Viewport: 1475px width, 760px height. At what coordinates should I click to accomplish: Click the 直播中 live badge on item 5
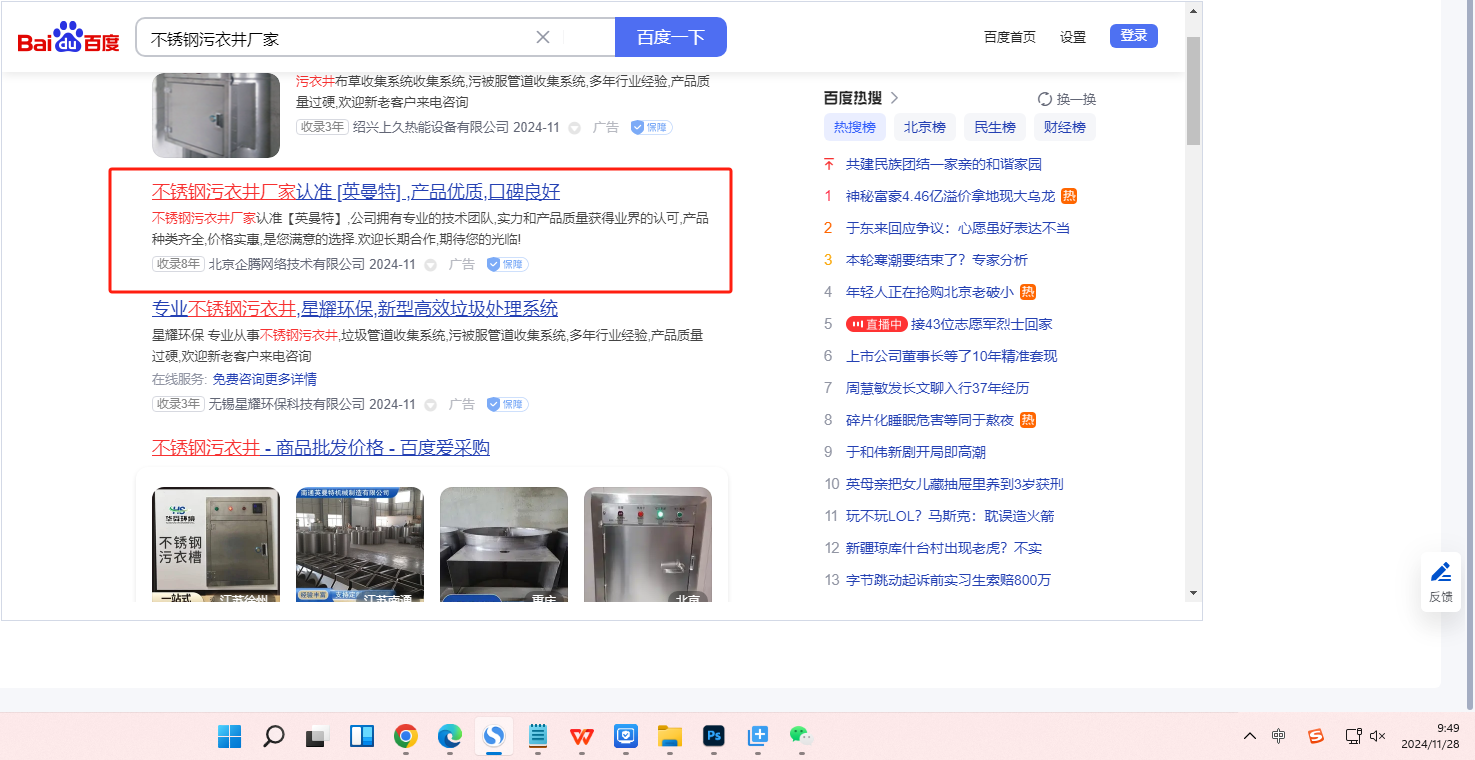(x=876, y=324)
